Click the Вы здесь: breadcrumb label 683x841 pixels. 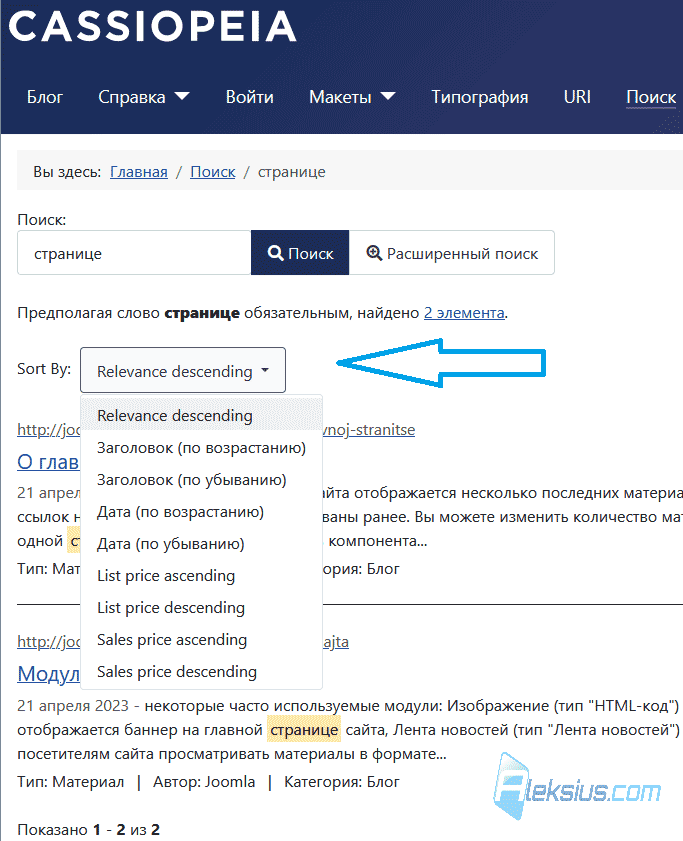pos(67,172)
